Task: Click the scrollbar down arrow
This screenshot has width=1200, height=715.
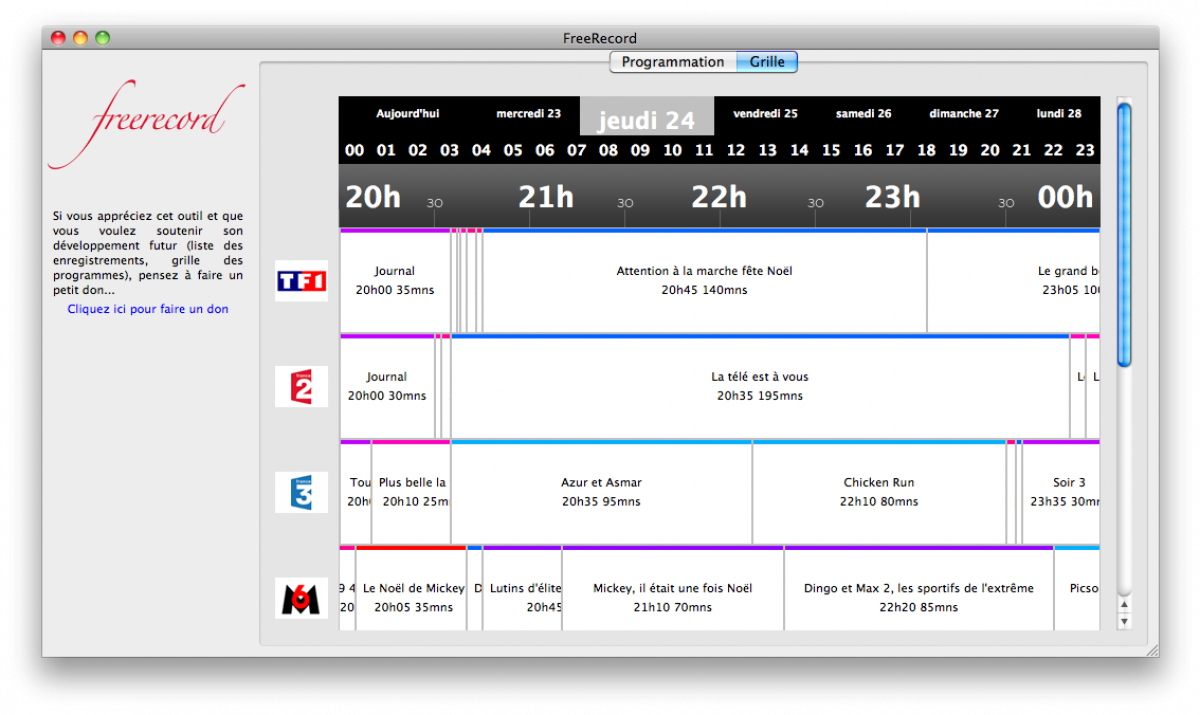Action: (x=1124, y=621)
